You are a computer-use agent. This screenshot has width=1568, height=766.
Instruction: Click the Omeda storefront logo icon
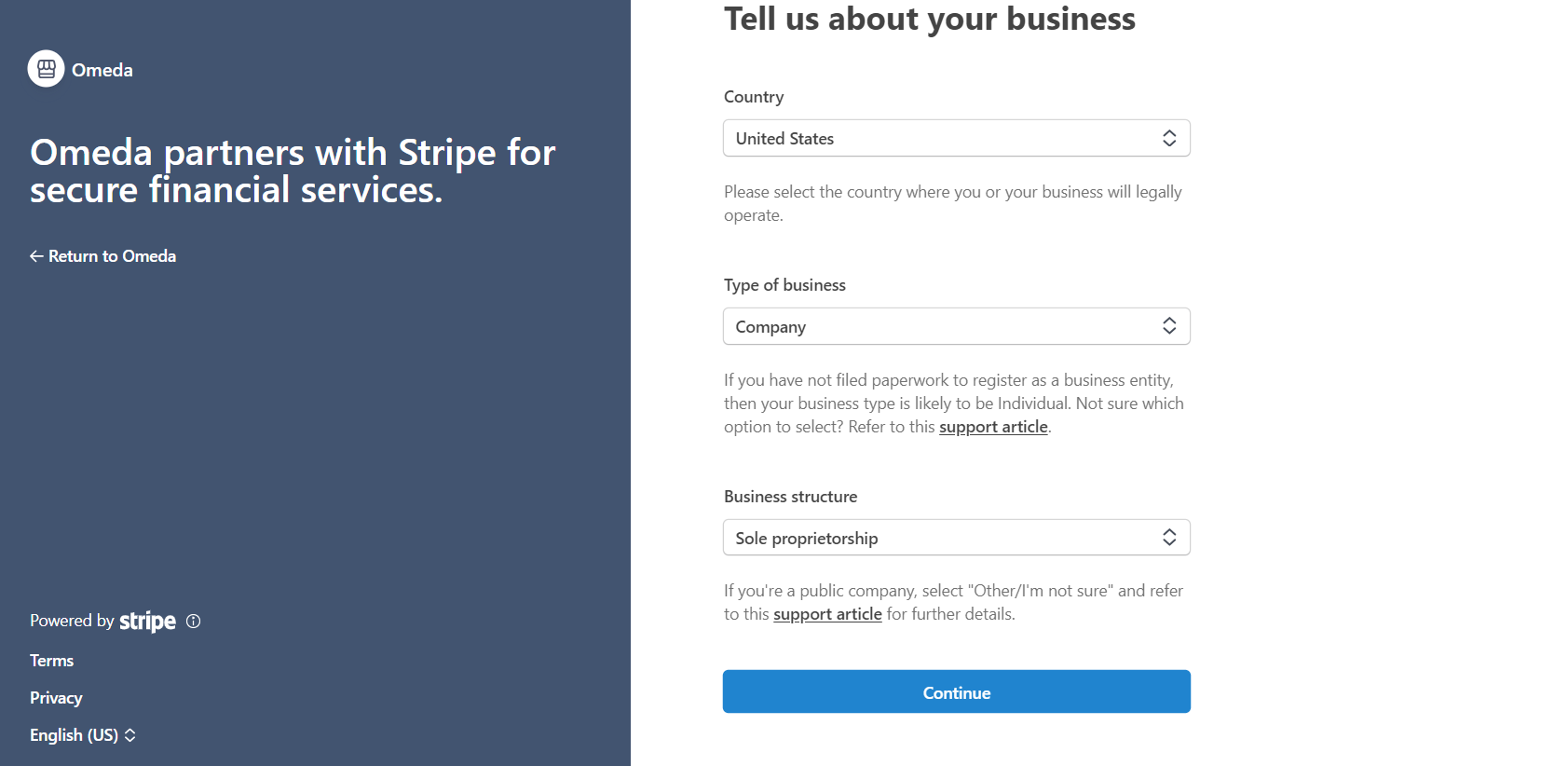[47, 69]
